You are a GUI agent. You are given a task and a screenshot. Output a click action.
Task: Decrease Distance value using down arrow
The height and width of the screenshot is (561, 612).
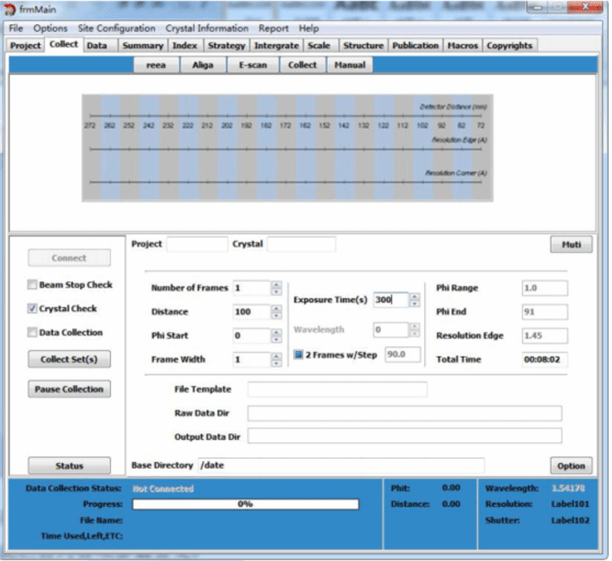[x=276, y=316]
